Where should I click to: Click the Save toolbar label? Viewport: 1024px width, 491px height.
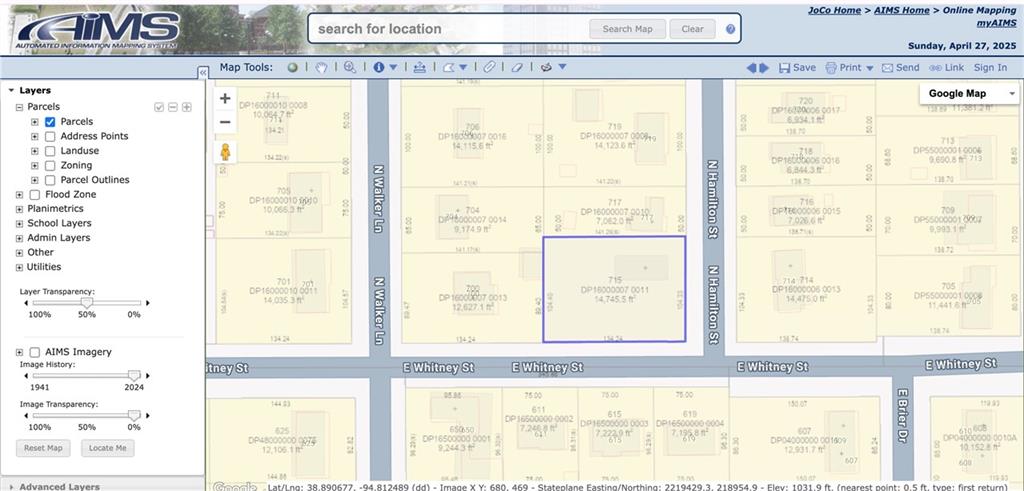pyautogui.click(x=805, y=68)
